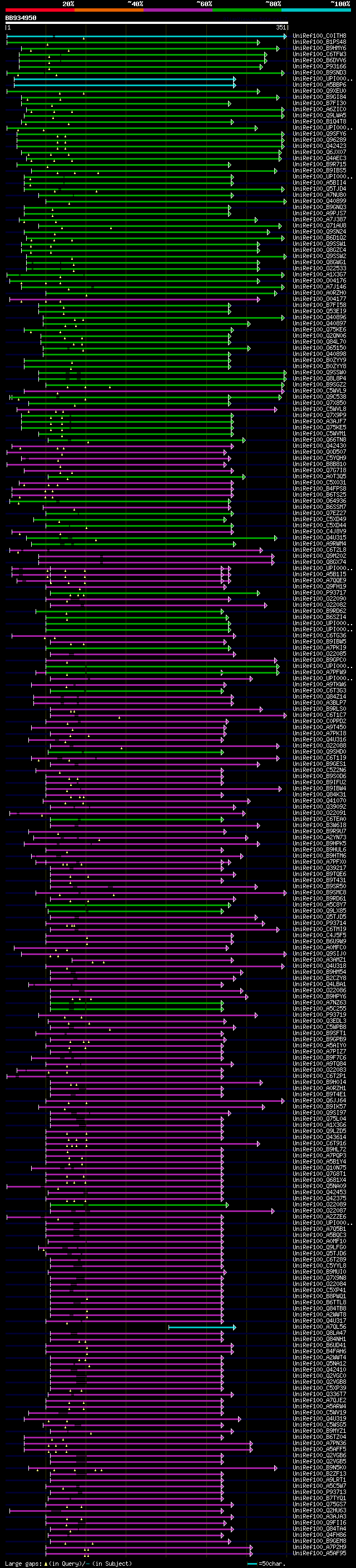This screenshot has width=356, height=1568.
Task: Select hit label UniRef100_Q6JX07
Action: [319, 152]
